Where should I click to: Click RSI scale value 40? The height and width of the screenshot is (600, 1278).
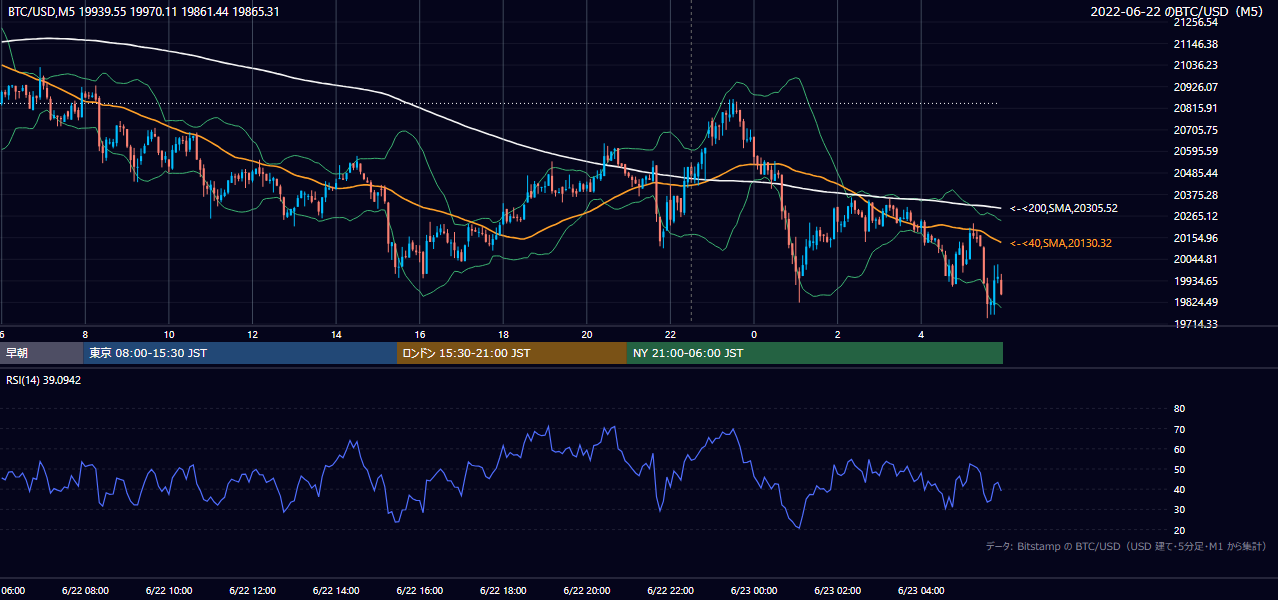pos(1179,489)
